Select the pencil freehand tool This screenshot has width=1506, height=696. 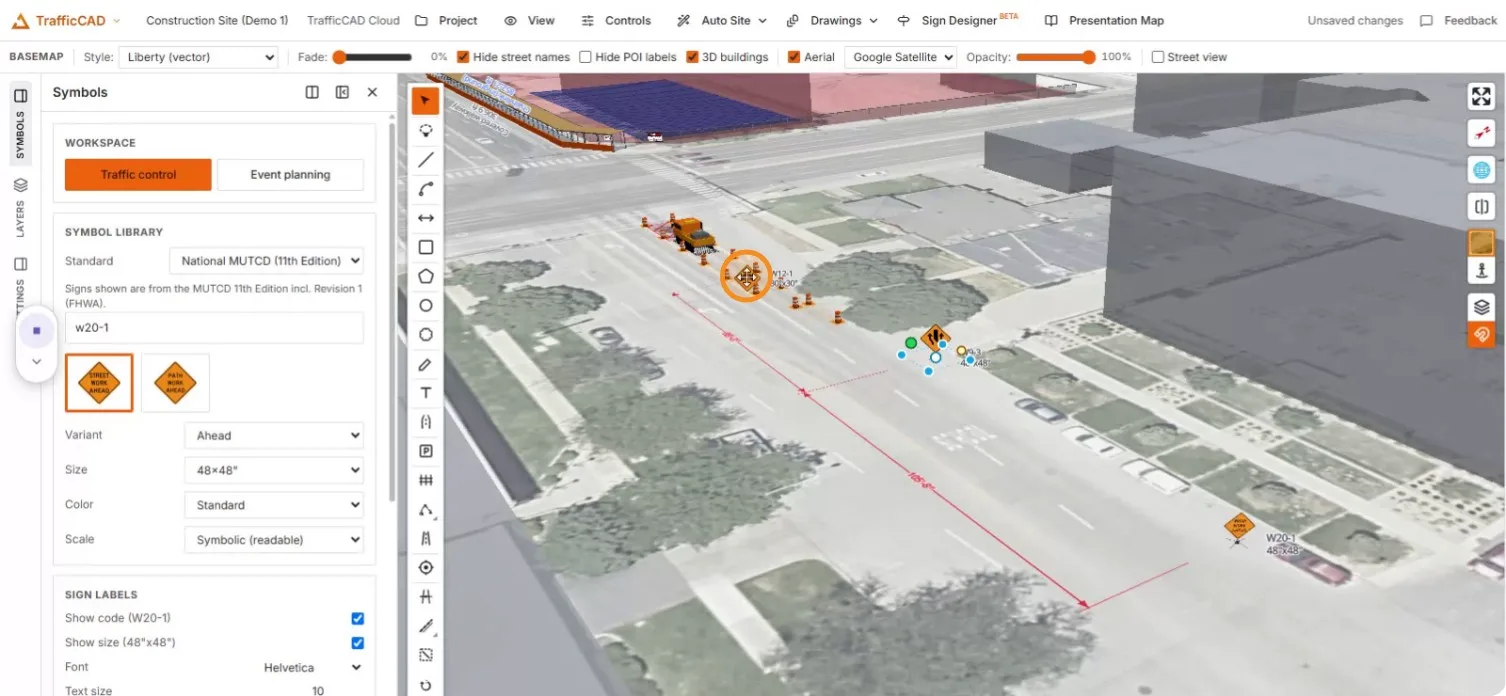click(426, 364)
